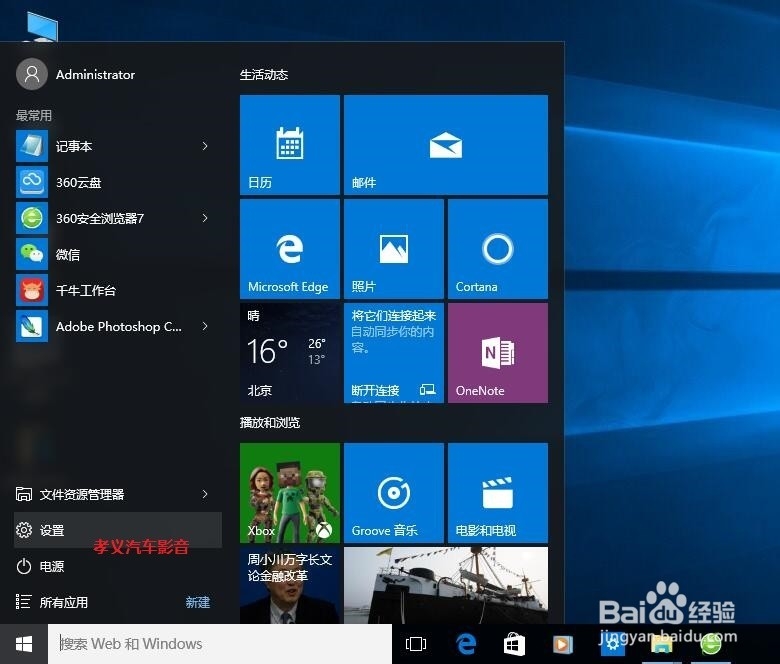Open the Cortana tile
The image size is (780, 664).
point(497,249)
